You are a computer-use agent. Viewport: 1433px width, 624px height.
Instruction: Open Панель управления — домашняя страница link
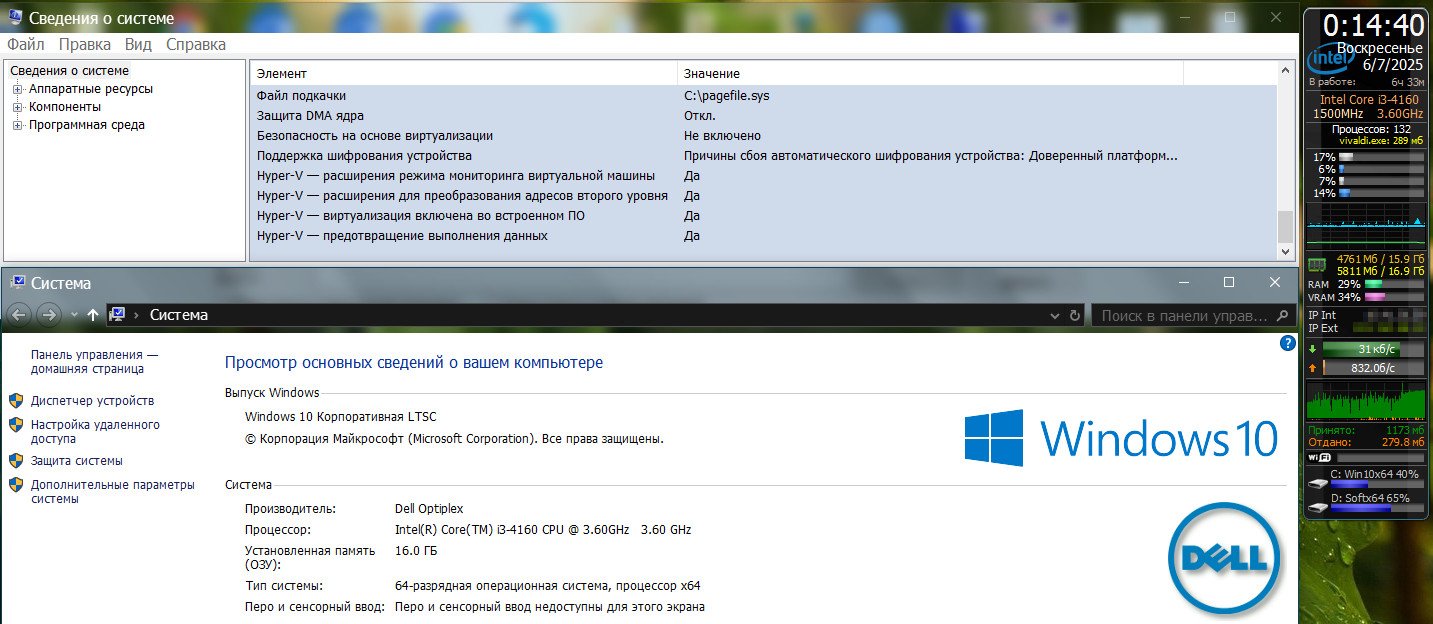[x=95, y=362]
